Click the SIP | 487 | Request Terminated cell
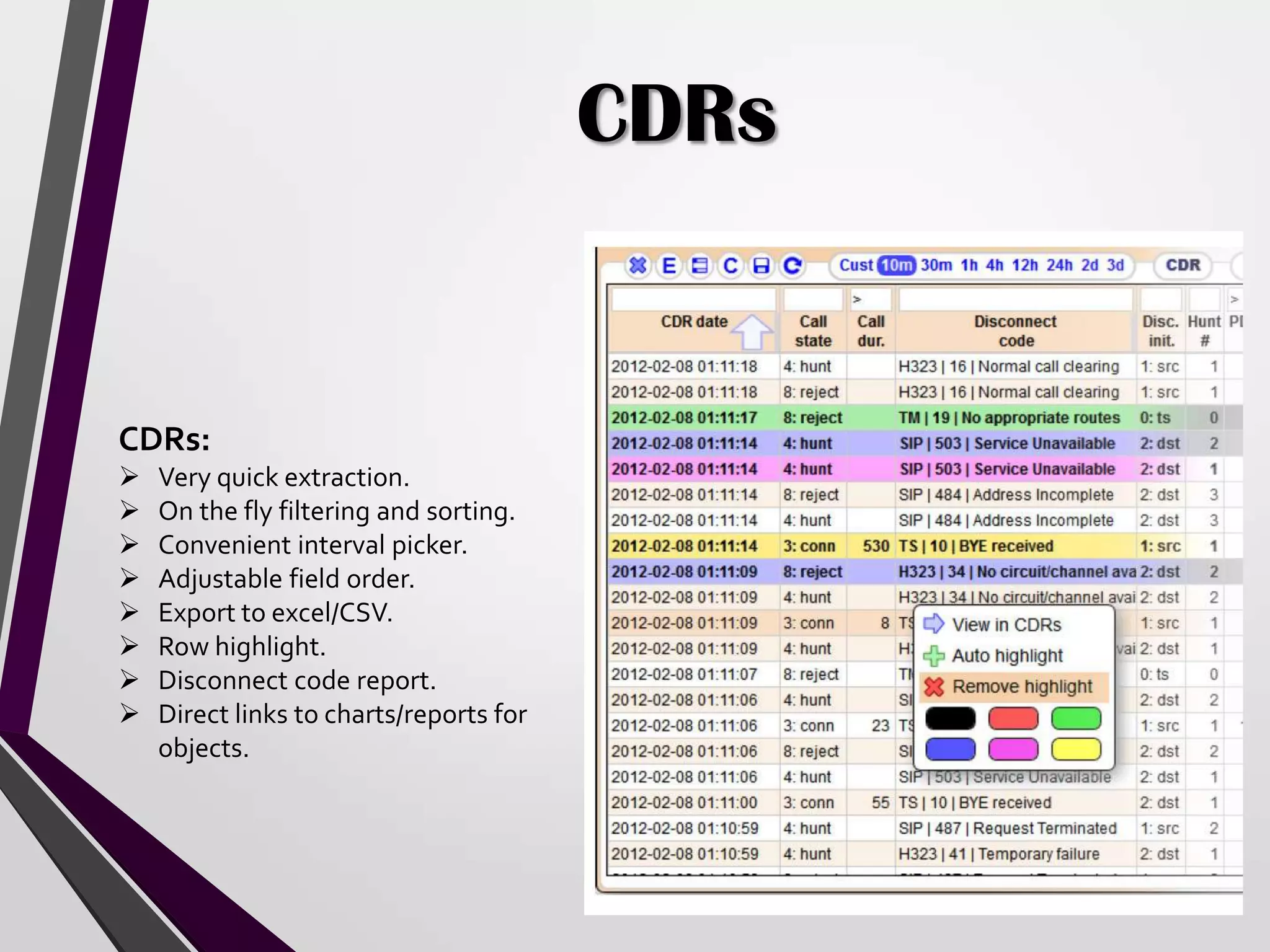 pyautogui.click(x=1016, y=829)
